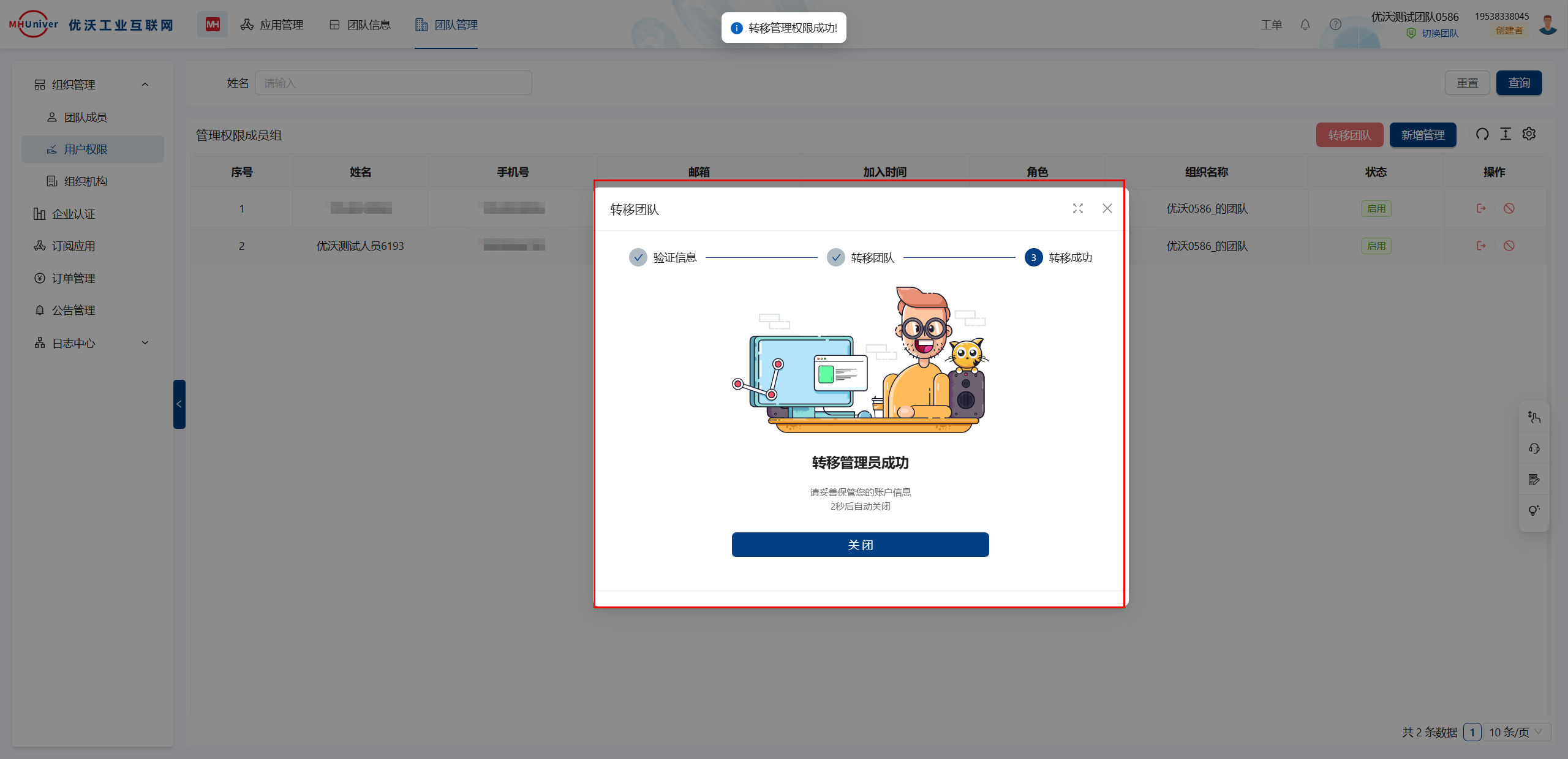Click the red MH app logo icon

212,25
